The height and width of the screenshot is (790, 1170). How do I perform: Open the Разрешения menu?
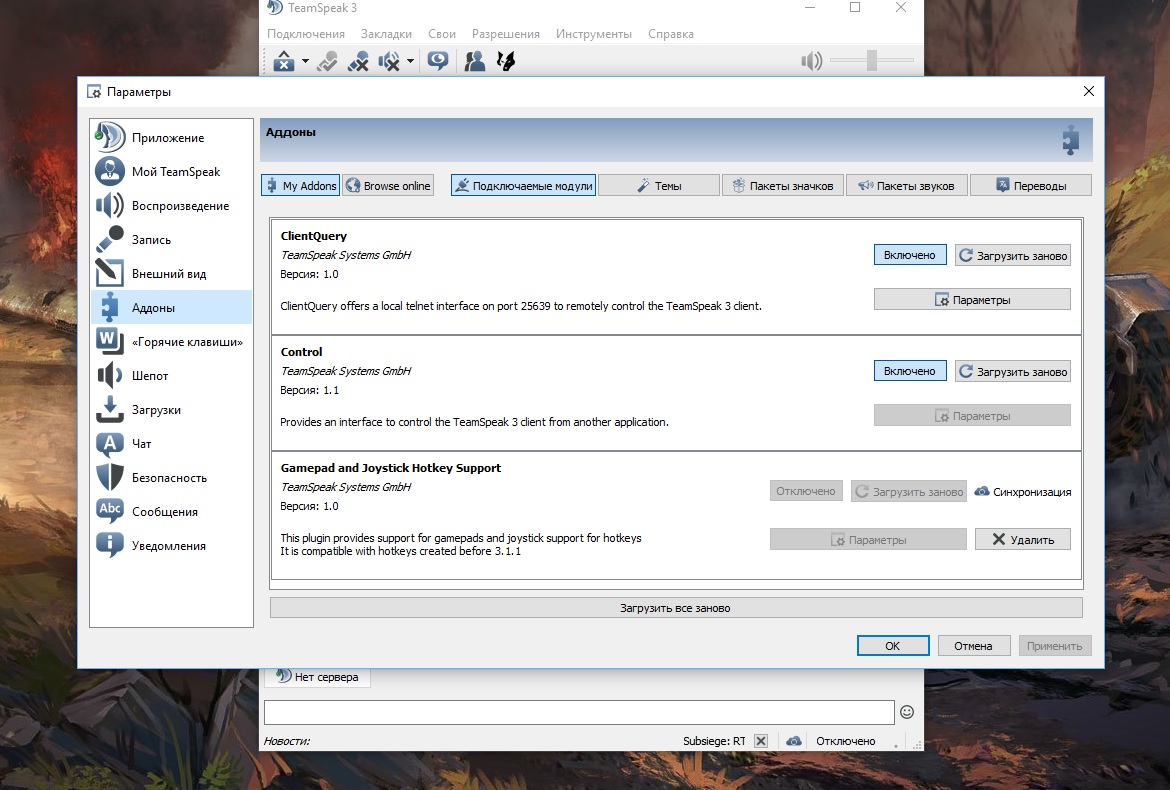[x=505, y=34]
